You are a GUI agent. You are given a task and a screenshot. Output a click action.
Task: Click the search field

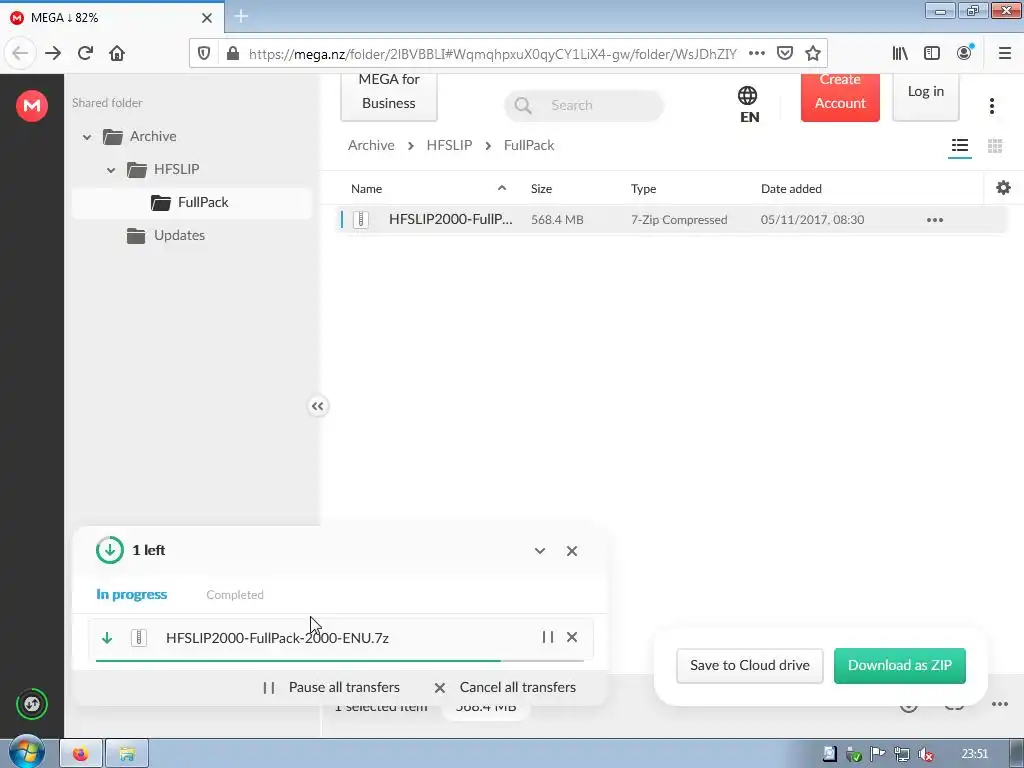[x=584, y=105]
